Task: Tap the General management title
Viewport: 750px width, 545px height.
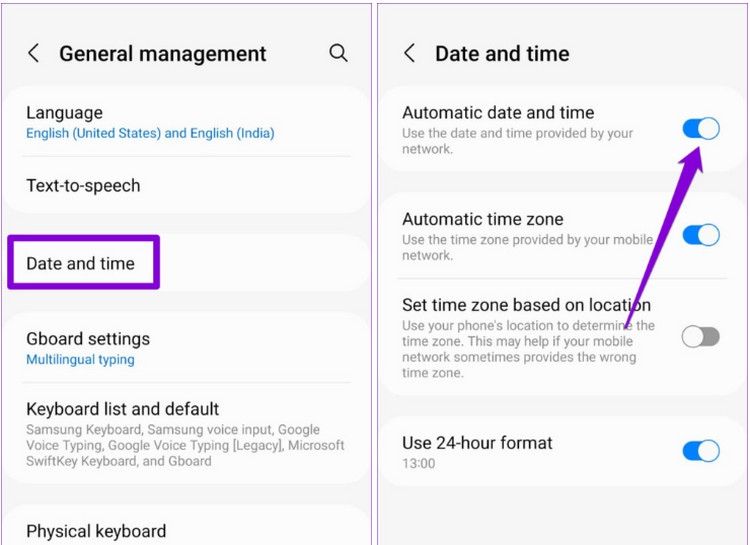Action: [163, 54]
